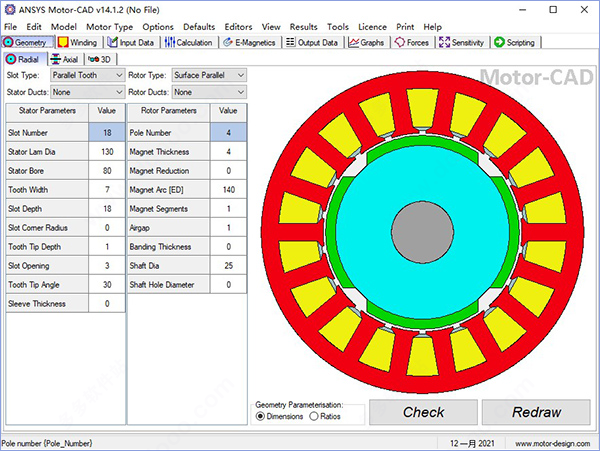600x451 pixels.
Task: Click the Stator Lam Dia value field
Action: (107, 152)
